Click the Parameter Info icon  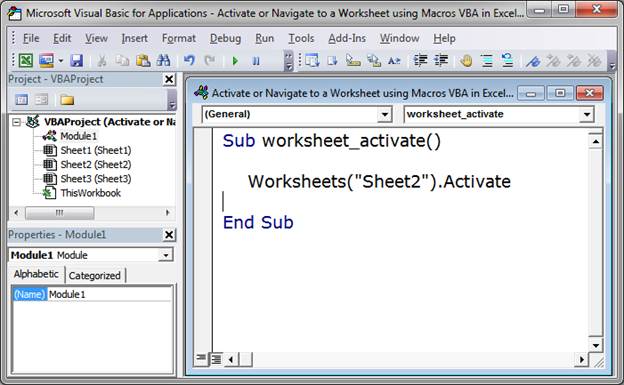point(373,61)
